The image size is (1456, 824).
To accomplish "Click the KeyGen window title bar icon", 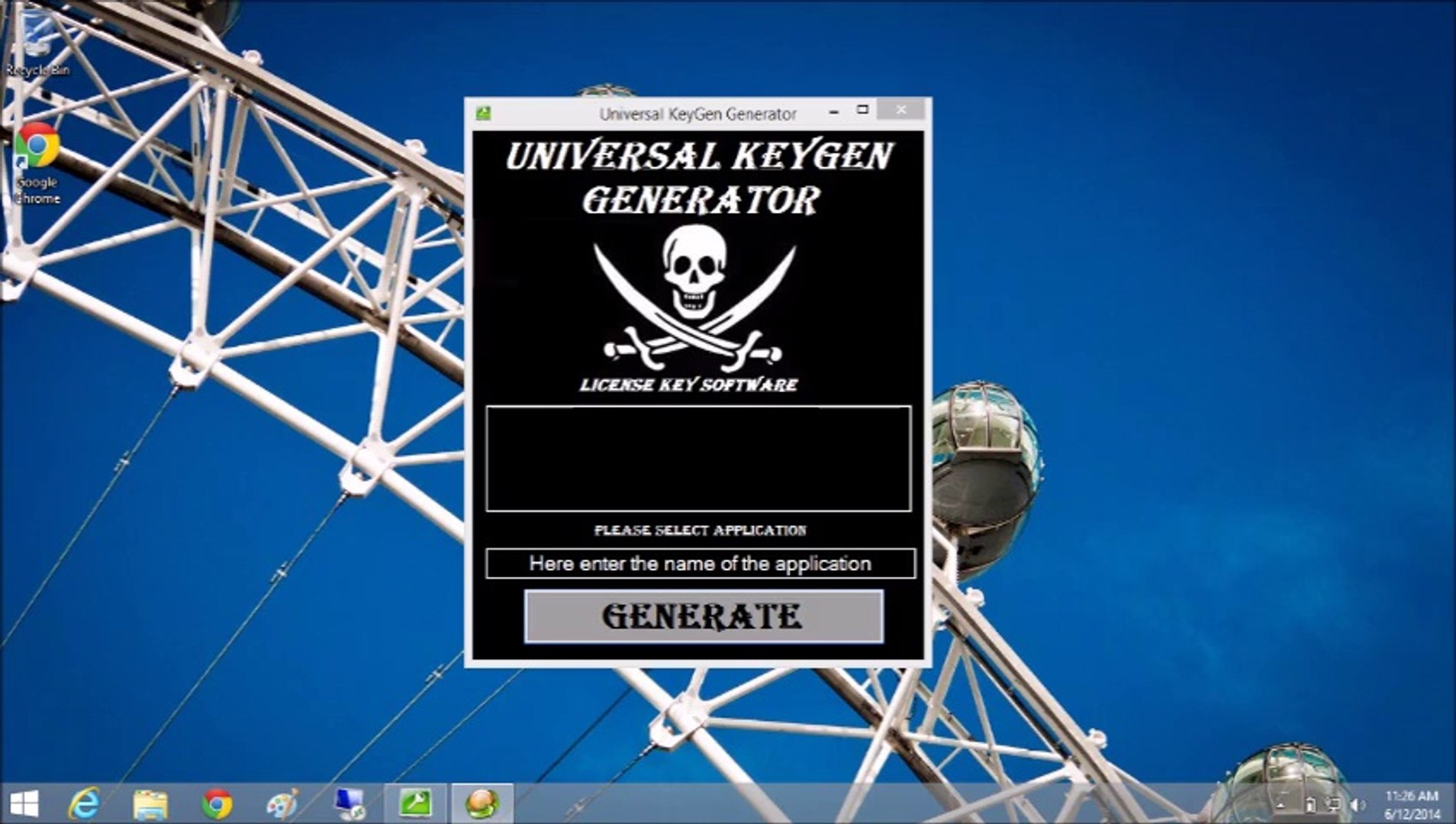I will [x=483, y=113].
